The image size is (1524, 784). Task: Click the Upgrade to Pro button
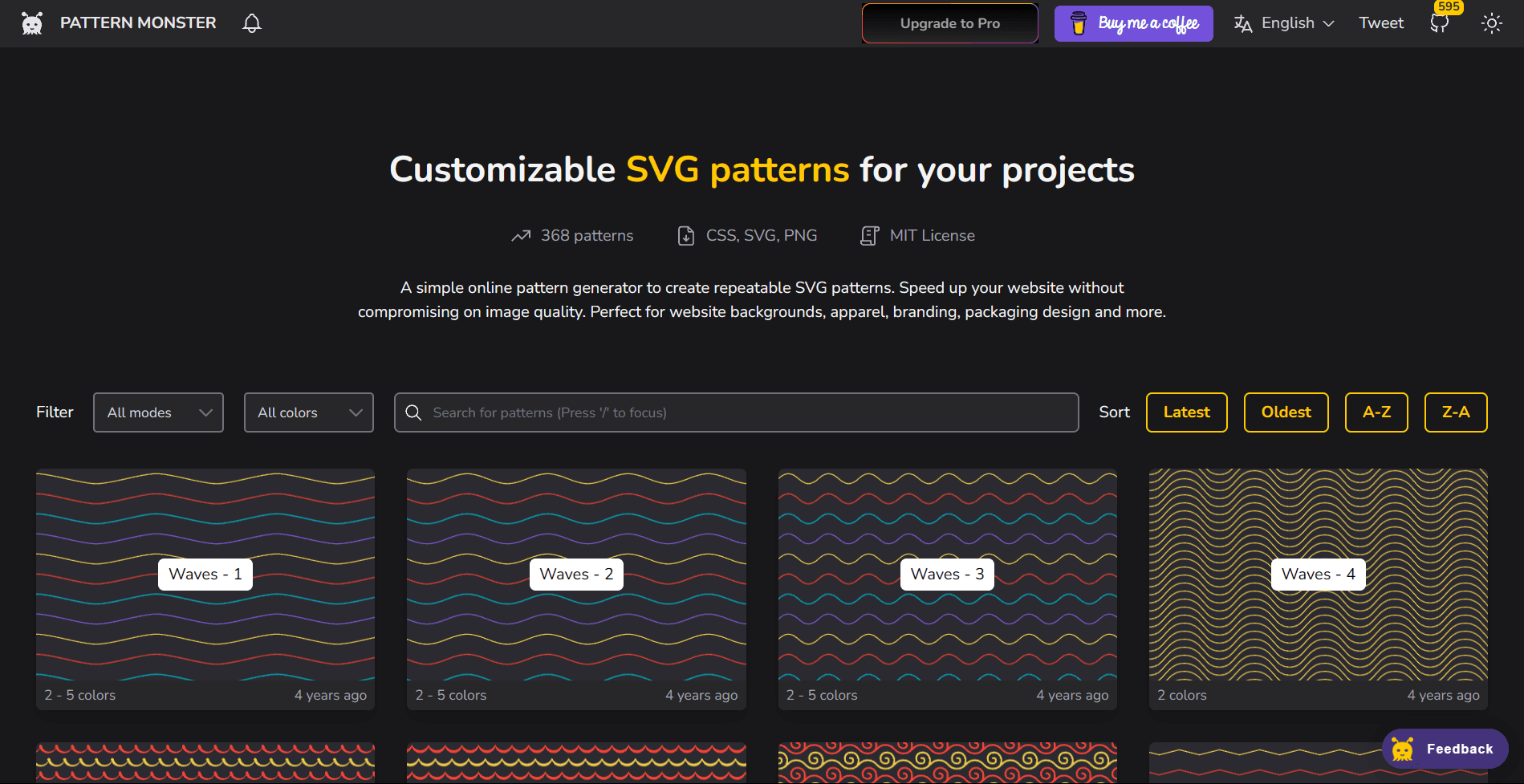[x=949, y=22]
